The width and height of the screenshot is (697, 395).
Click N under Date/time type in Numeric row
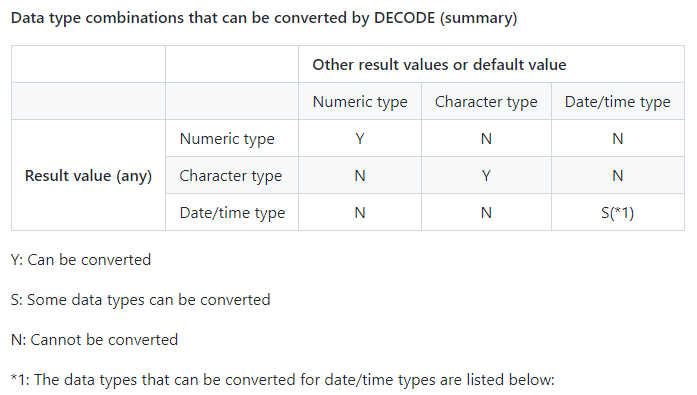click(x=617, y=139)
